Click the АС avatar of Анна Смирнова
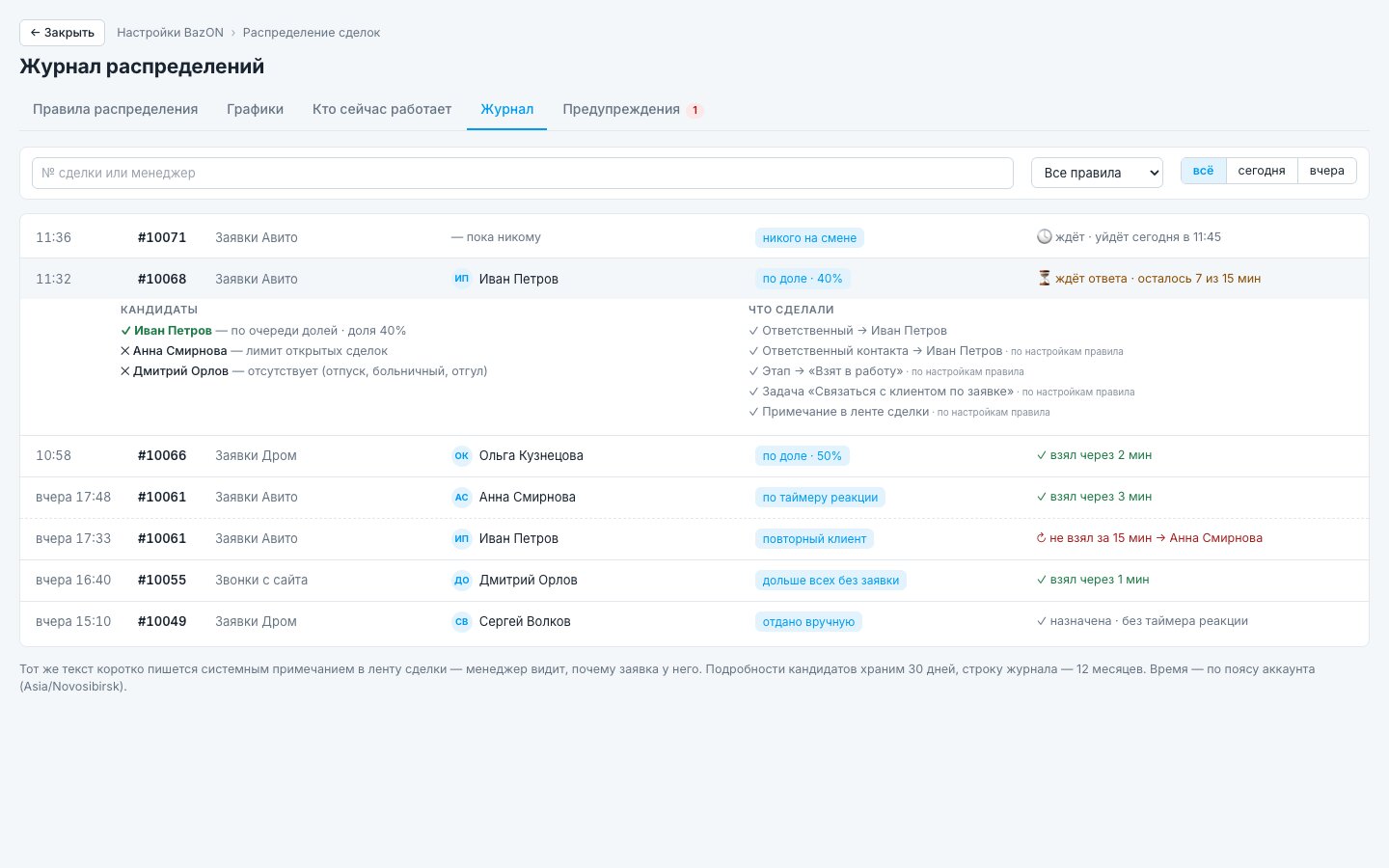The height and width of the screenshot is (868, 1389). point(462,497)
